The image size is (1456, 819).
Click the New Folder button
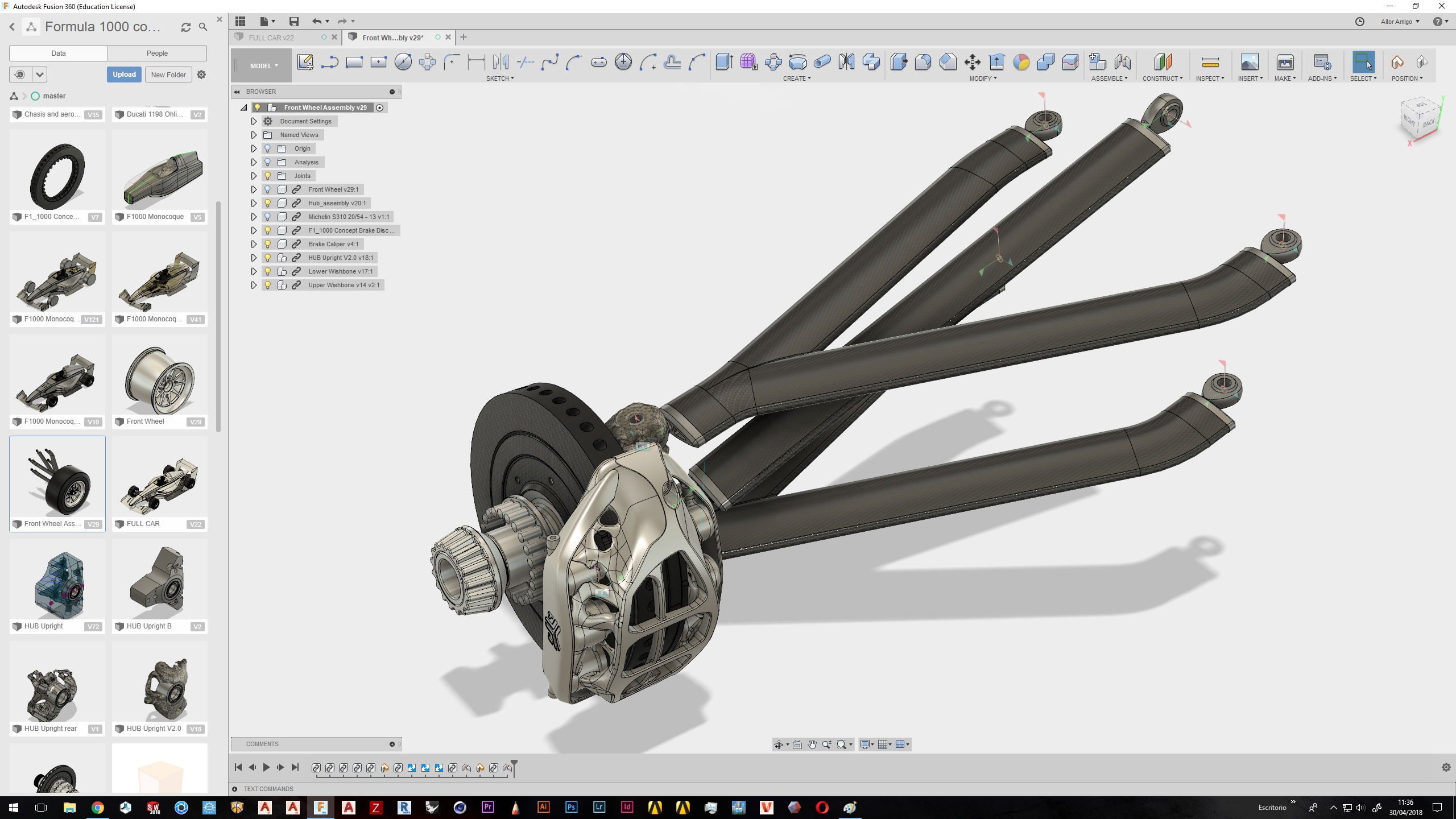[168, 75]
